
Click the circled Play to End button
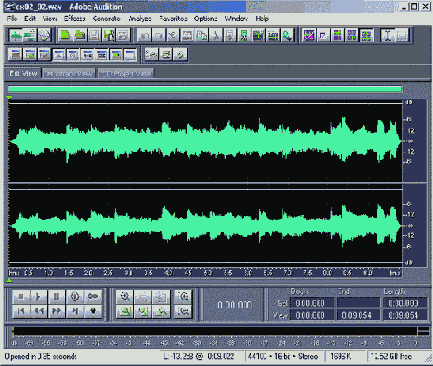point(75,297)
